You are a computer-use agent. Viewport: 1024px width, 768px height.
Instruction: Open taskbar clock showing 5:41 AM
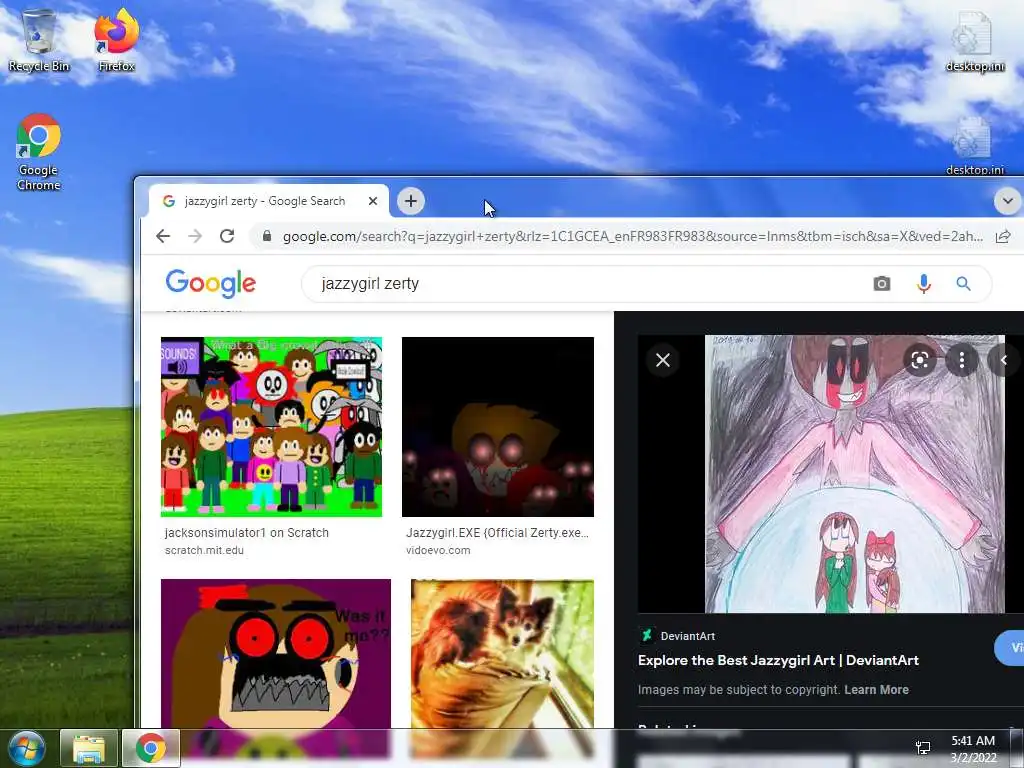(973, 749)
